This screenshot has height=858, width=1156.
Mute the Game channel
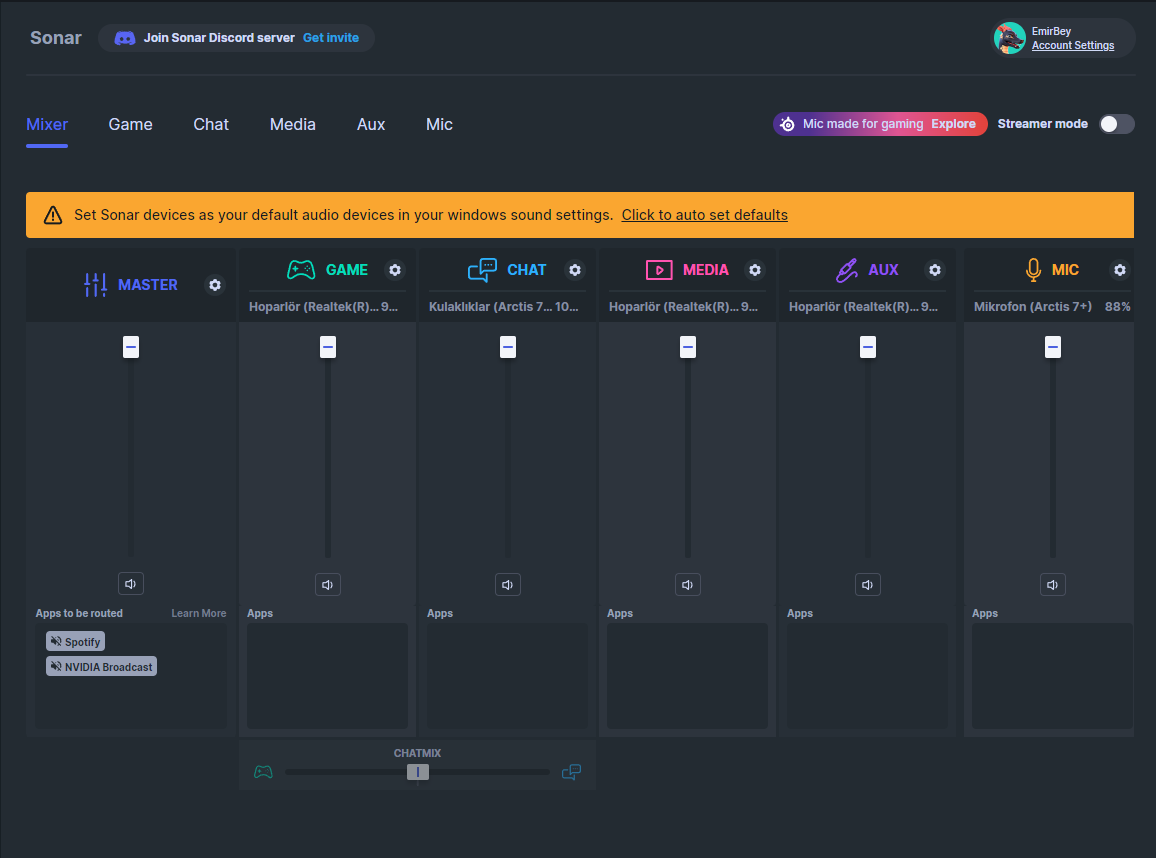click(x=327, y=585)
